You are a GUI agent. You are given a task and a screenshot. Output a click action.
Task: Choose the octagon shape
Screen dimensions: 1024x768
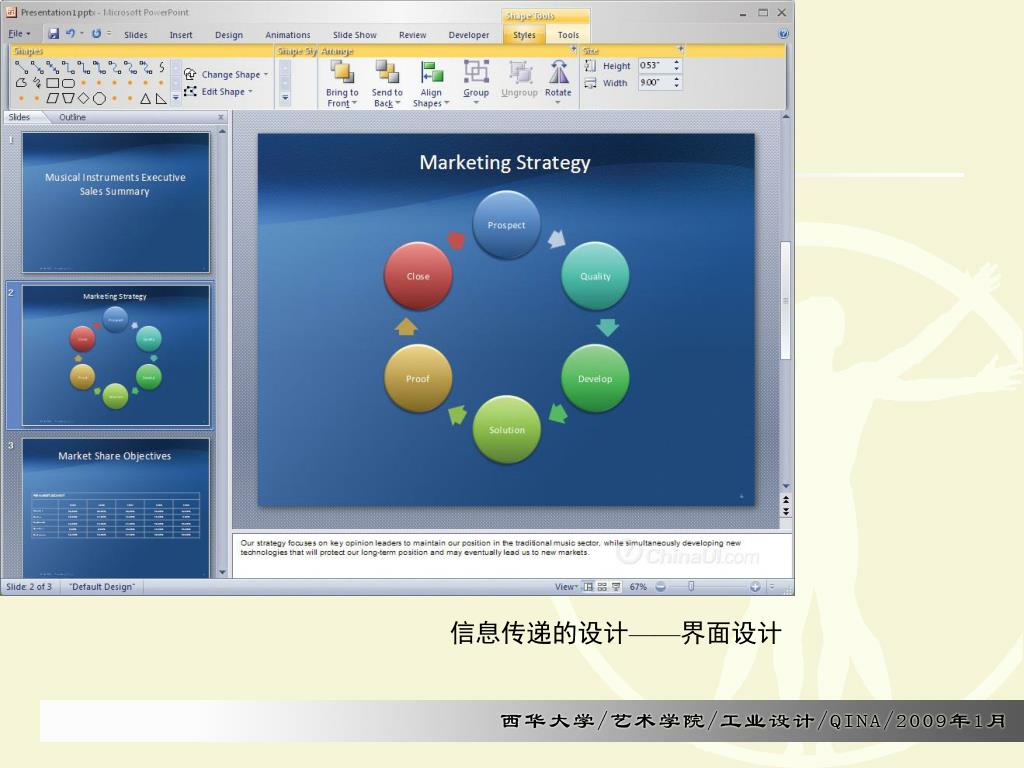pyautogui.click(x=99, y=99)
